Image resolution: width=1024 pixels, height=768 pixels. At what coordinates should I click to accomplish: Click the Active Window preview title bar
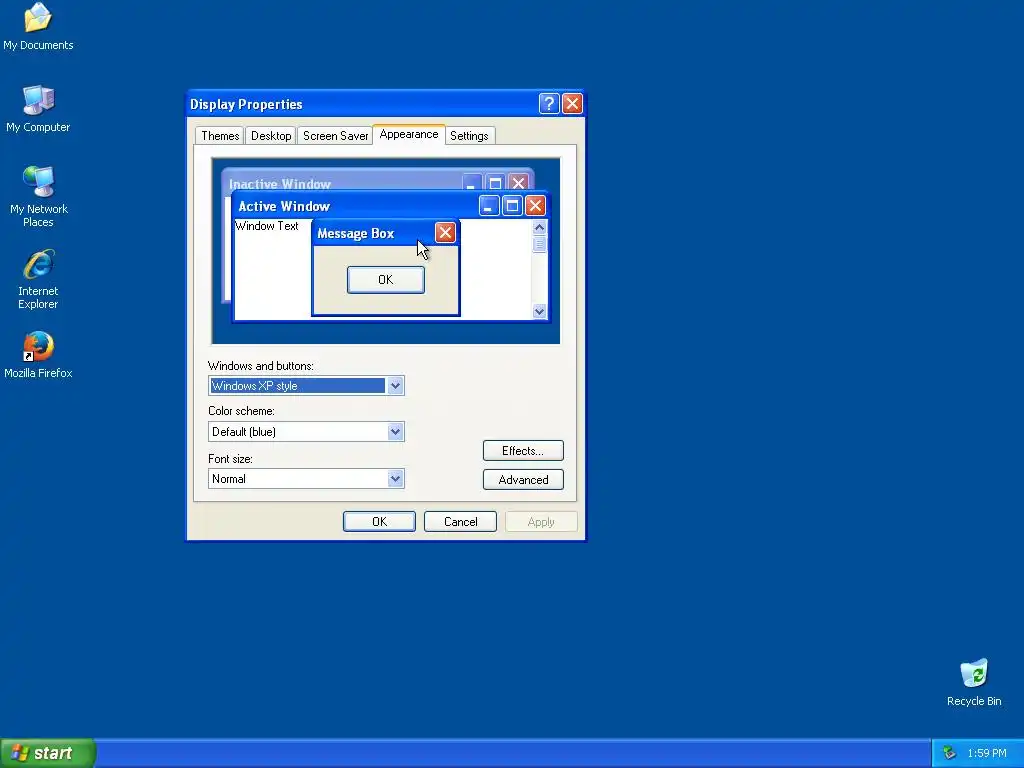pyautogui.click(x=391, y=206)
